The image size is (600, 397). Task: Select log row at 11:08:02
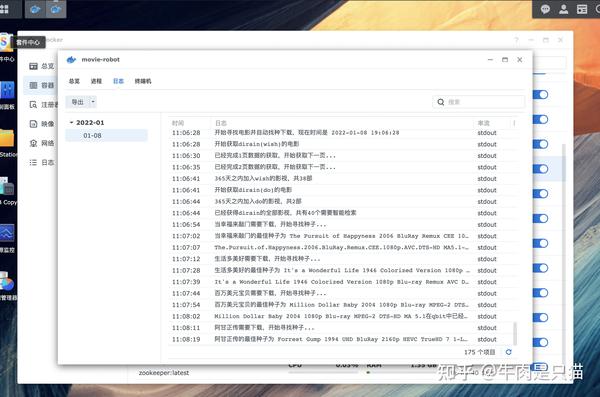click(x=343, y=316)
